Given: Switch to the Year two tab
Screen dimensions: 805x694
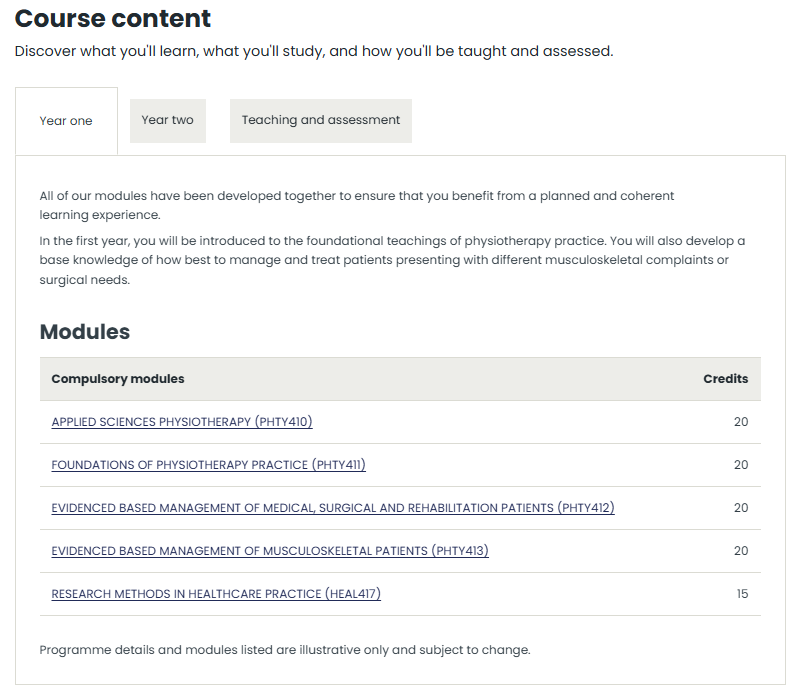Looking at the screenshot, I should 167,120.
